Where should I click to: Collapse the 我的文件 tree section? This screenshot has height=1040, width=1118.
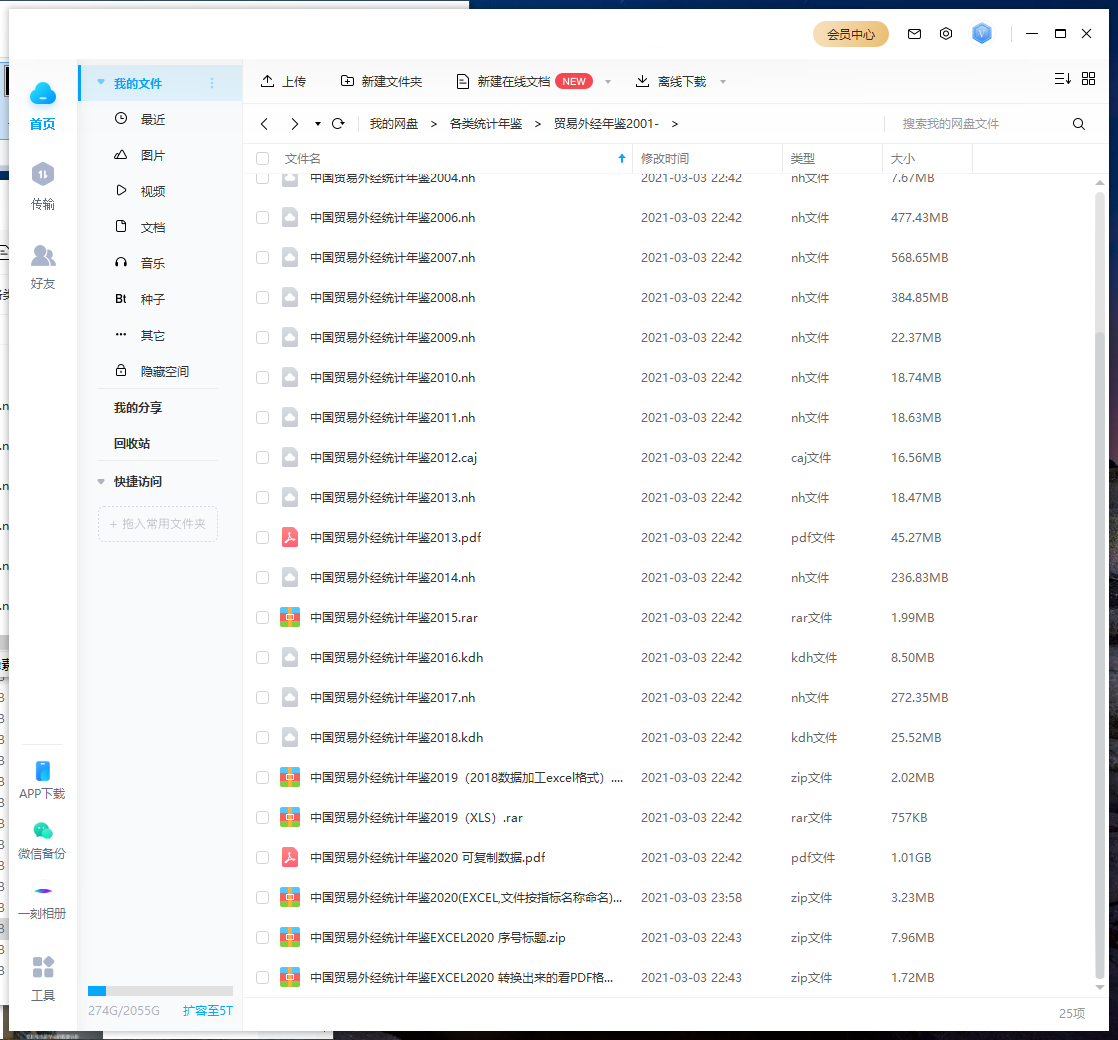coord(101,83)
